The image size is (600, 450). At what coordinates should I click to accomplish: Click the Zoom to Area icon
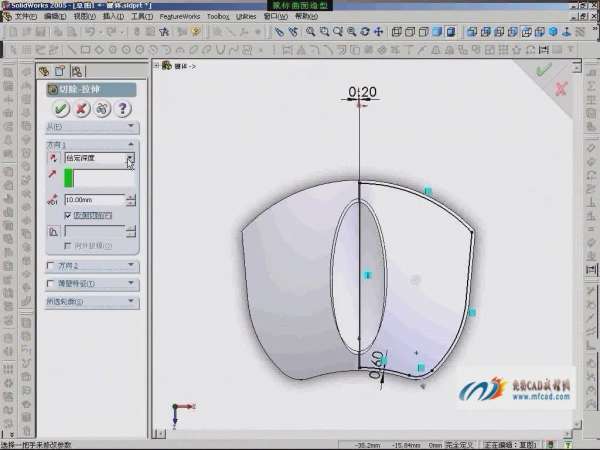coord(324,32)
